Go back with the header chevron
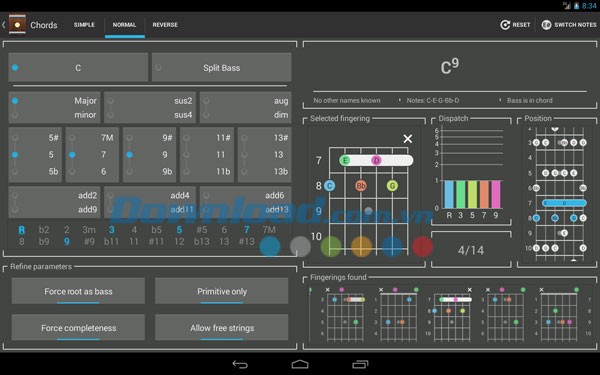The width and height of the screenshot is (600, 375). (3, 25)
